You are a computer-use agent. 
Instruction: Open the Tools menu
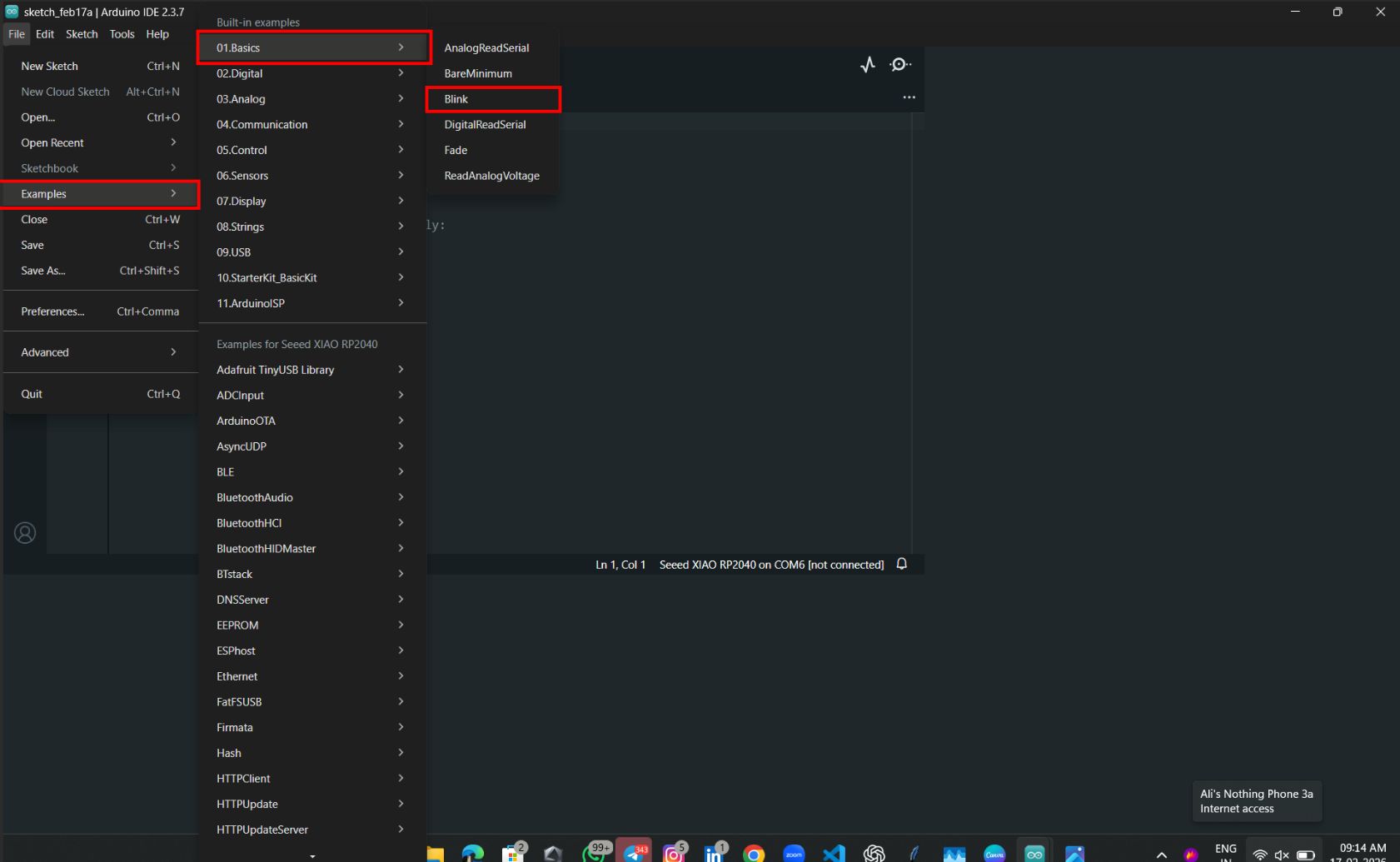(x=122, y=34)
